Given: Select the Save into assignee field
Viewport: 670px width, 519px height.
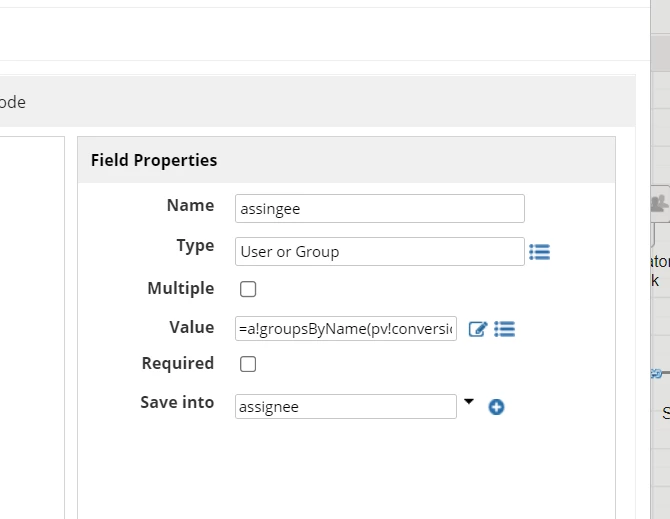Looking at the screenshot, I should click(x=346, y=406).
